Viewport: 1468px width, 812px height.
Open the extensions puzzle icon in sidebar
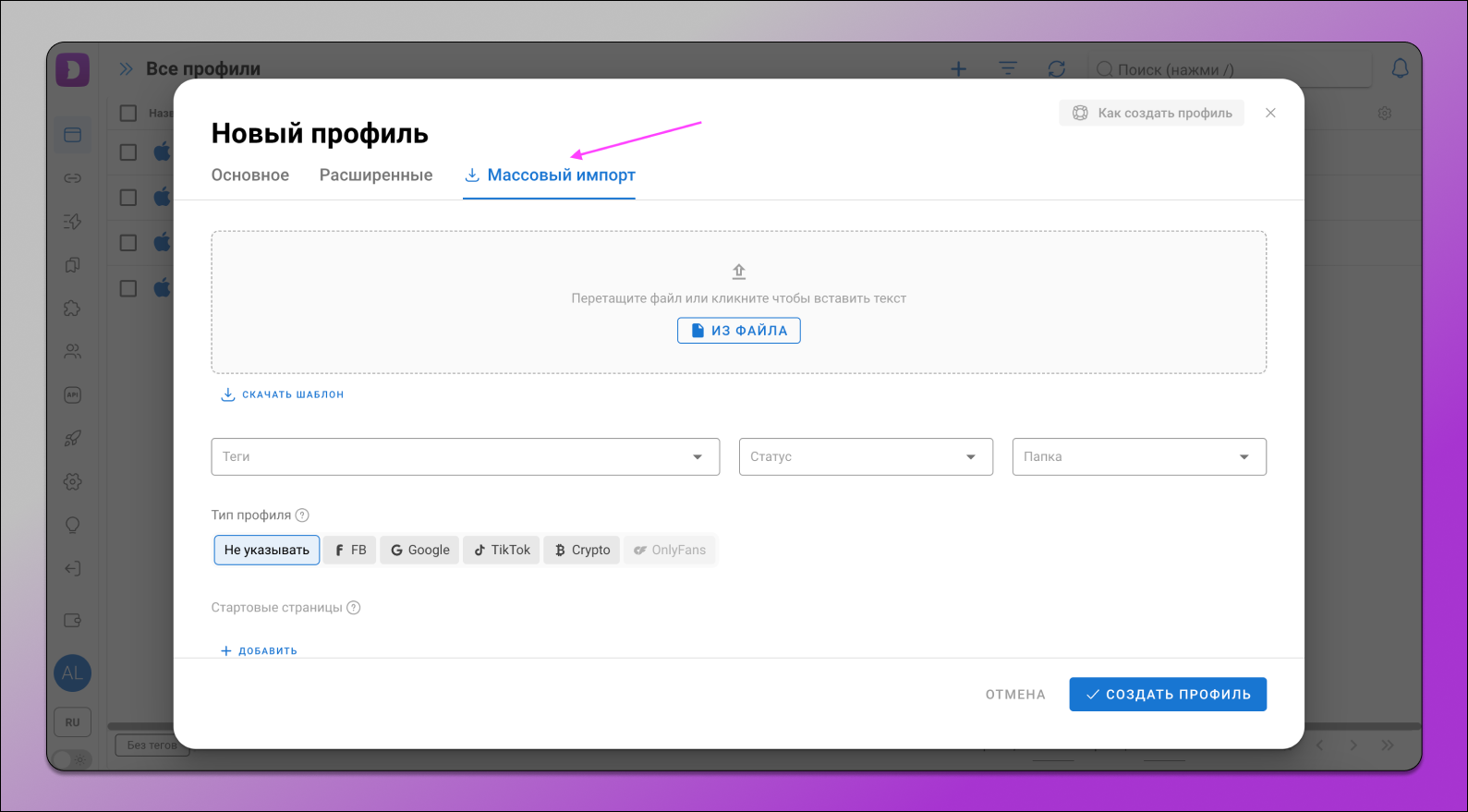[72, 309]
